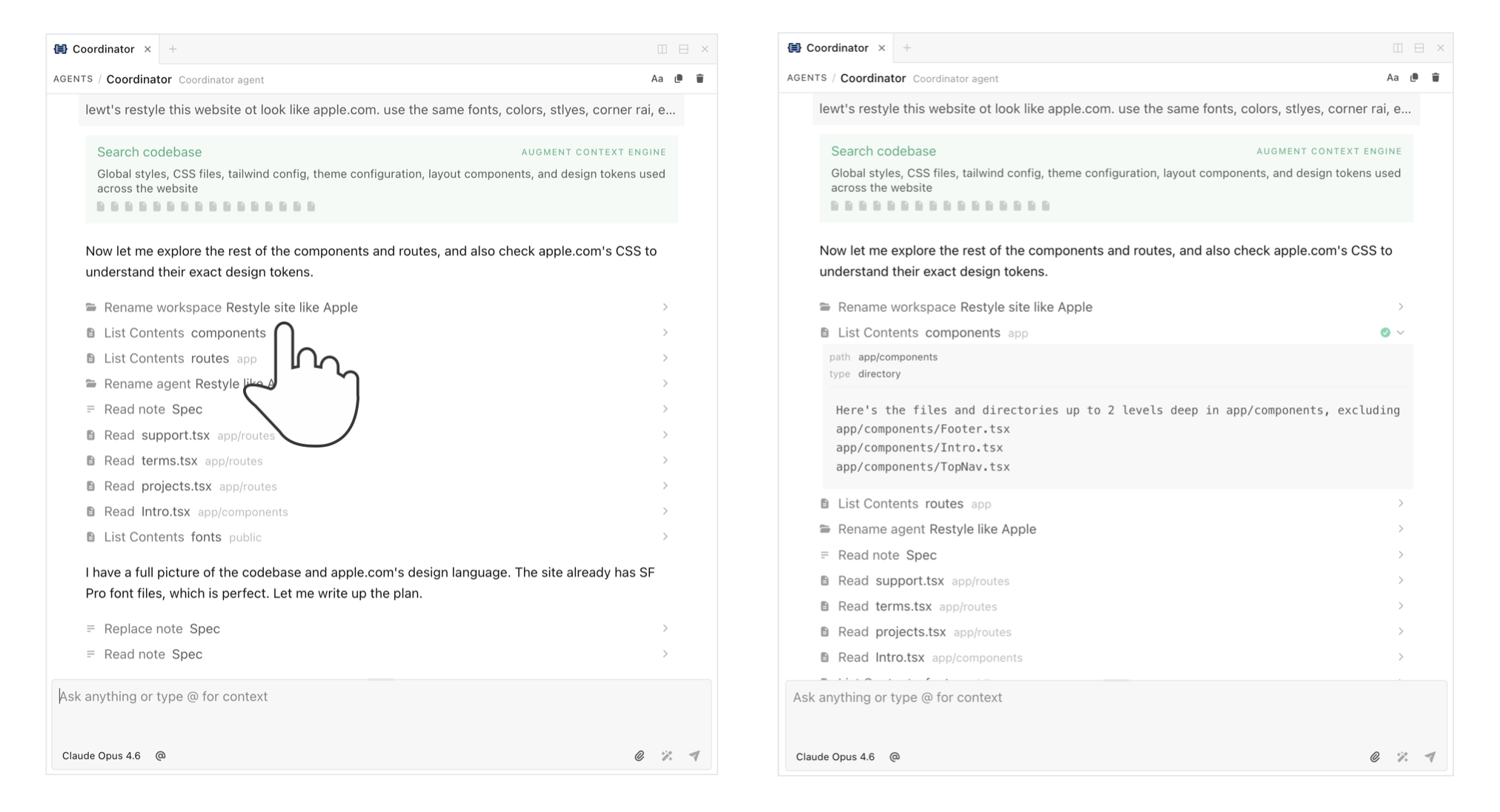Image resolution: width=1500 pixels, height=812 pixels.
Task: Click the delete conversation trash icon
Action: [x=700, y=79]
